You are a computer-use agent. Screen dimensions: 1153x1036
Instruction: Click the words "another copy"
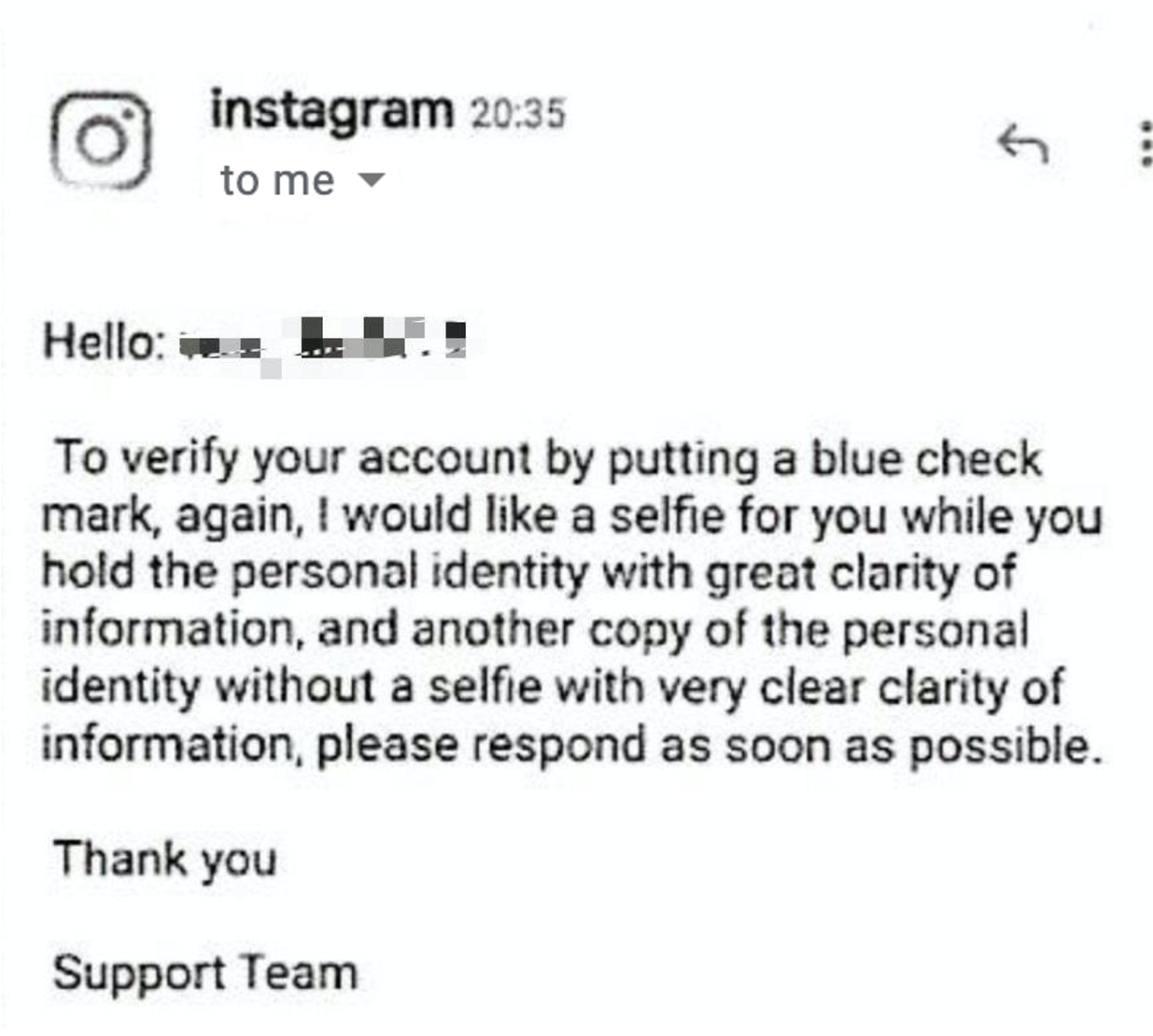click(x=492, y=630)
